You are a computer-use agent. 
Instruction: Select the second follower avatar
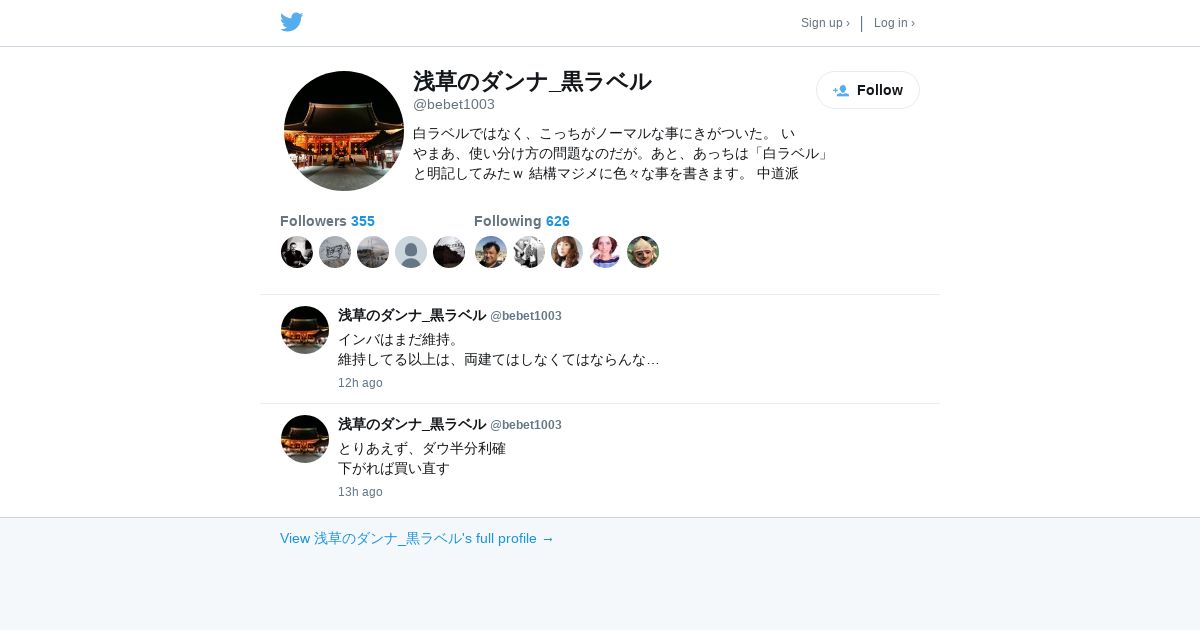click(x=335, y=252)
